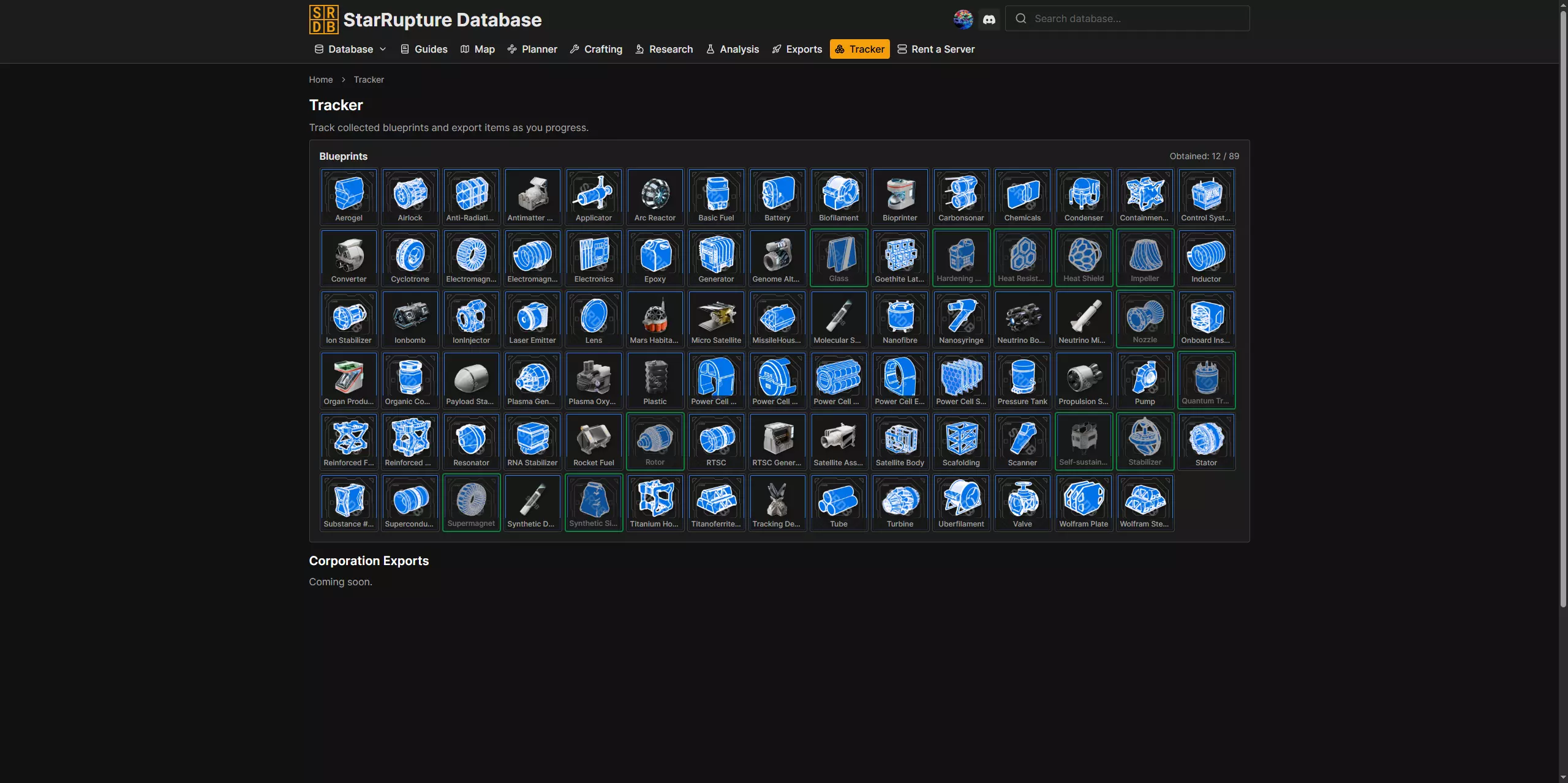Open the Rent a Server link
Viewport: 1568px width, 783px height.
point(936,49)
